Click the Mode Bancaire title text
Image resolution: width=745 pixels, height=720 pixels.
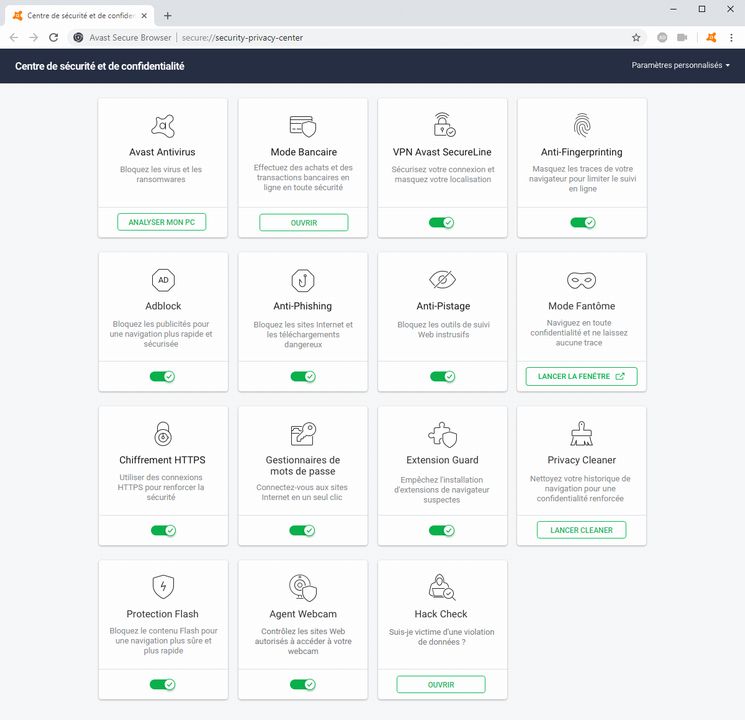point(304,152)
